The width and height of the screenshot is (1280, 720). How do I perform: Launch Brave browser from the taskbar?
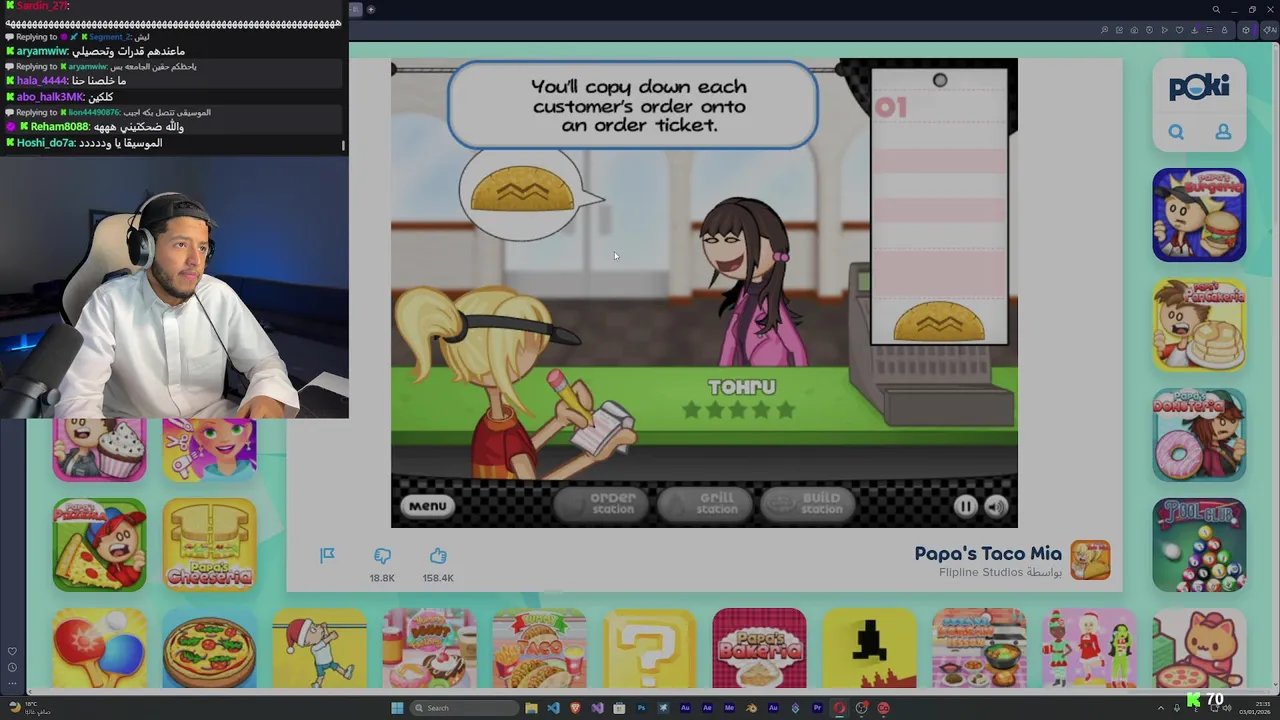(x=575, y=708)
